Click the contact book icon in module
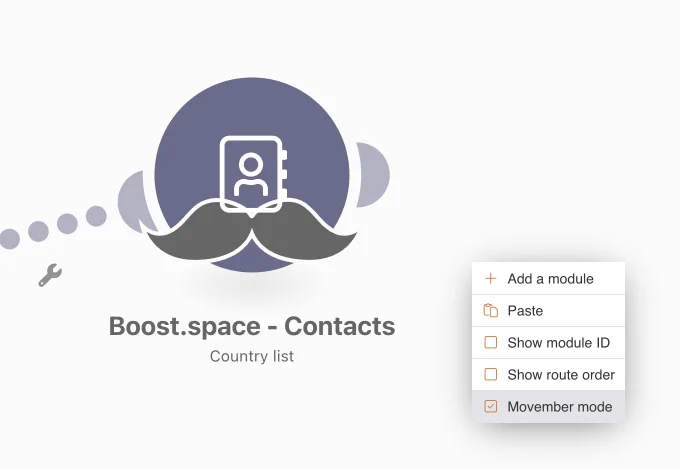The width and height of the screenshot is (680, 469). pos(253,174)
